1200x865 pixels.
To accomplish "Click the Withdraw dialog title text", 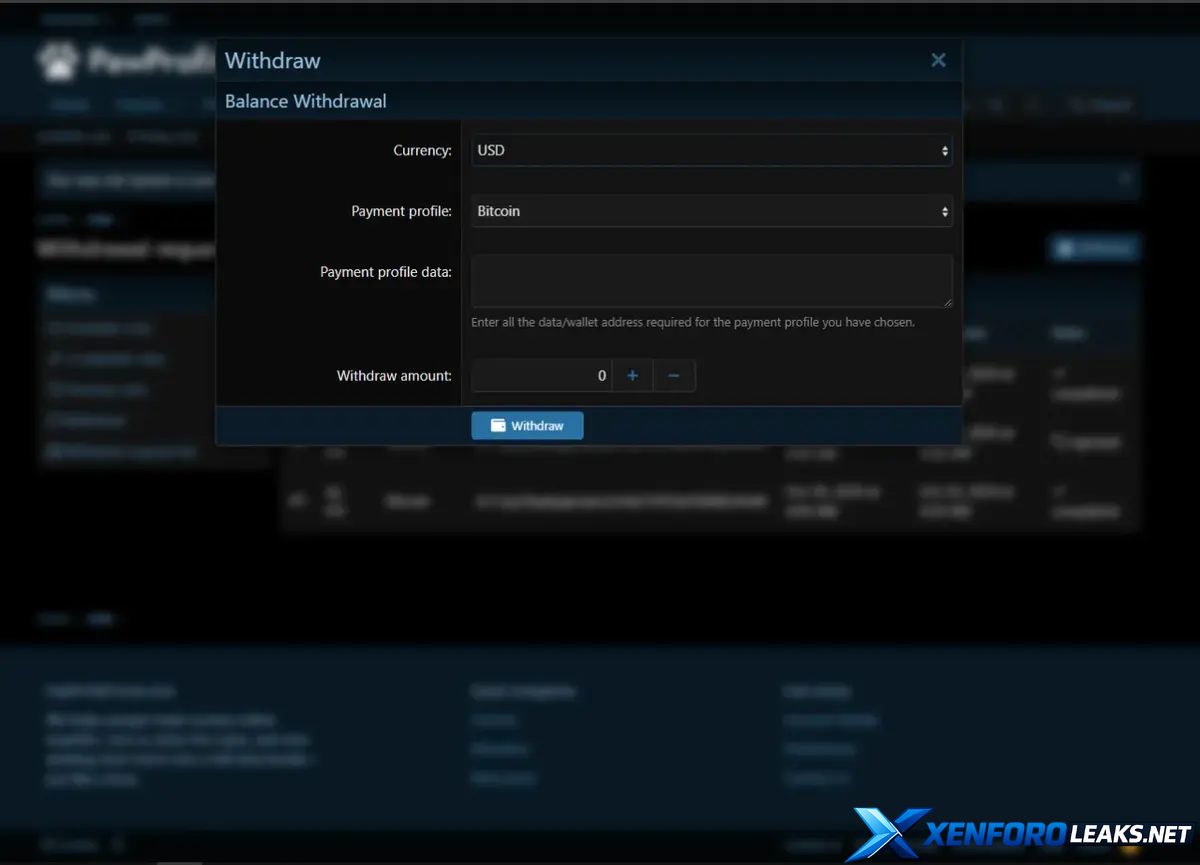I will (x=273, y=60).
